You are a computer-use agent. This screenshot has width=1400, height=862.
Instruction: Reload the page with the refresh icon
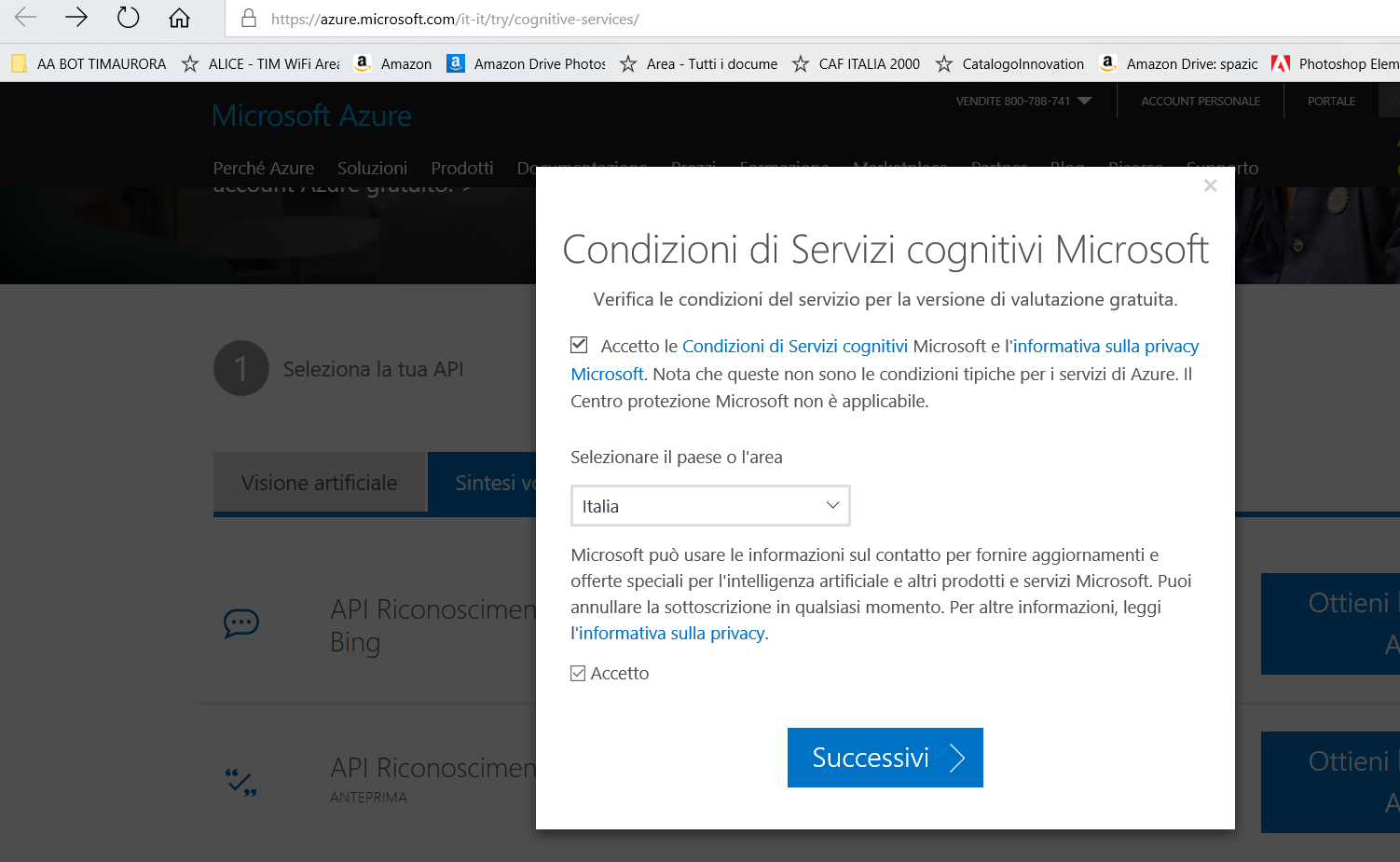click(128, 18)
